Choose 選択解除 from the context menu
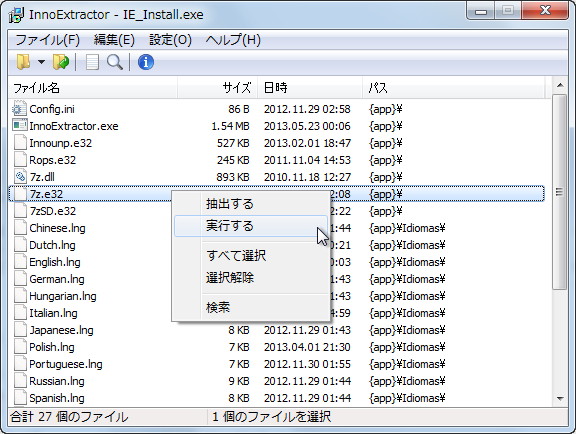Image resolution: width=576 pixels, height=434 pixels. click(x=251, y=277)
